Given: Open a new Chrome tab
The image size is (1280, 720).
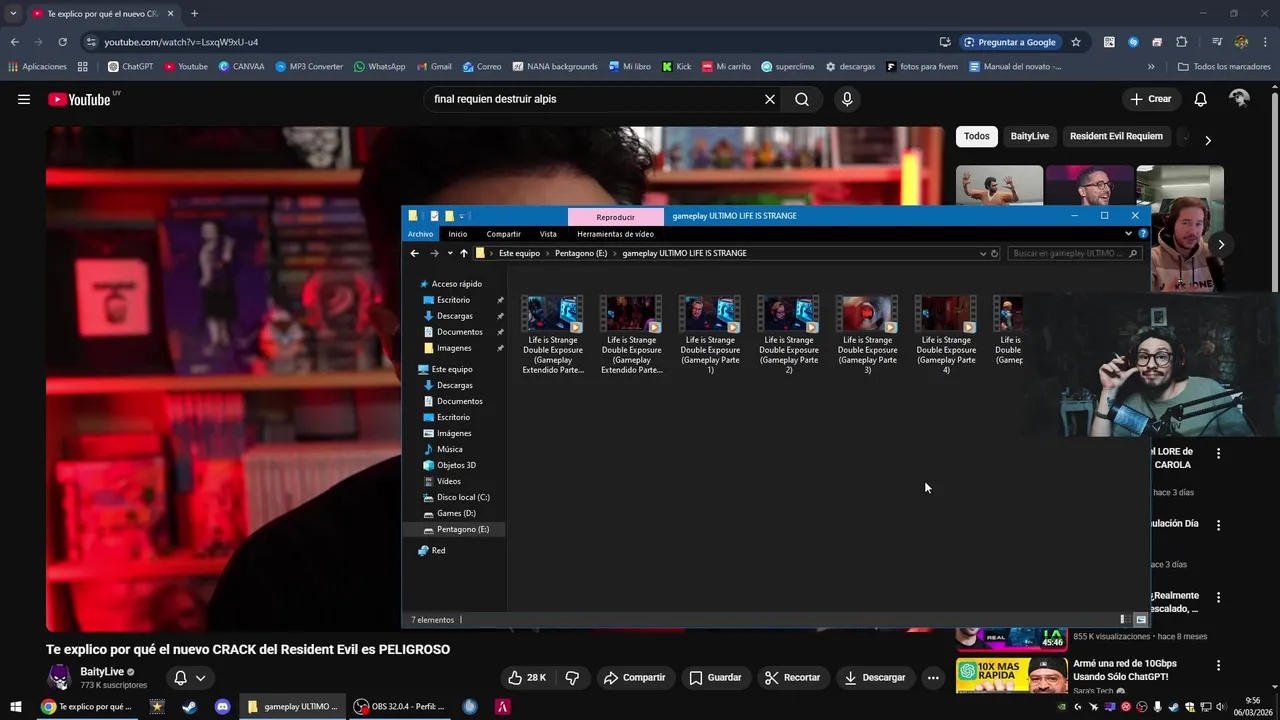Looking at the screenshot, I should coord(194,14).
